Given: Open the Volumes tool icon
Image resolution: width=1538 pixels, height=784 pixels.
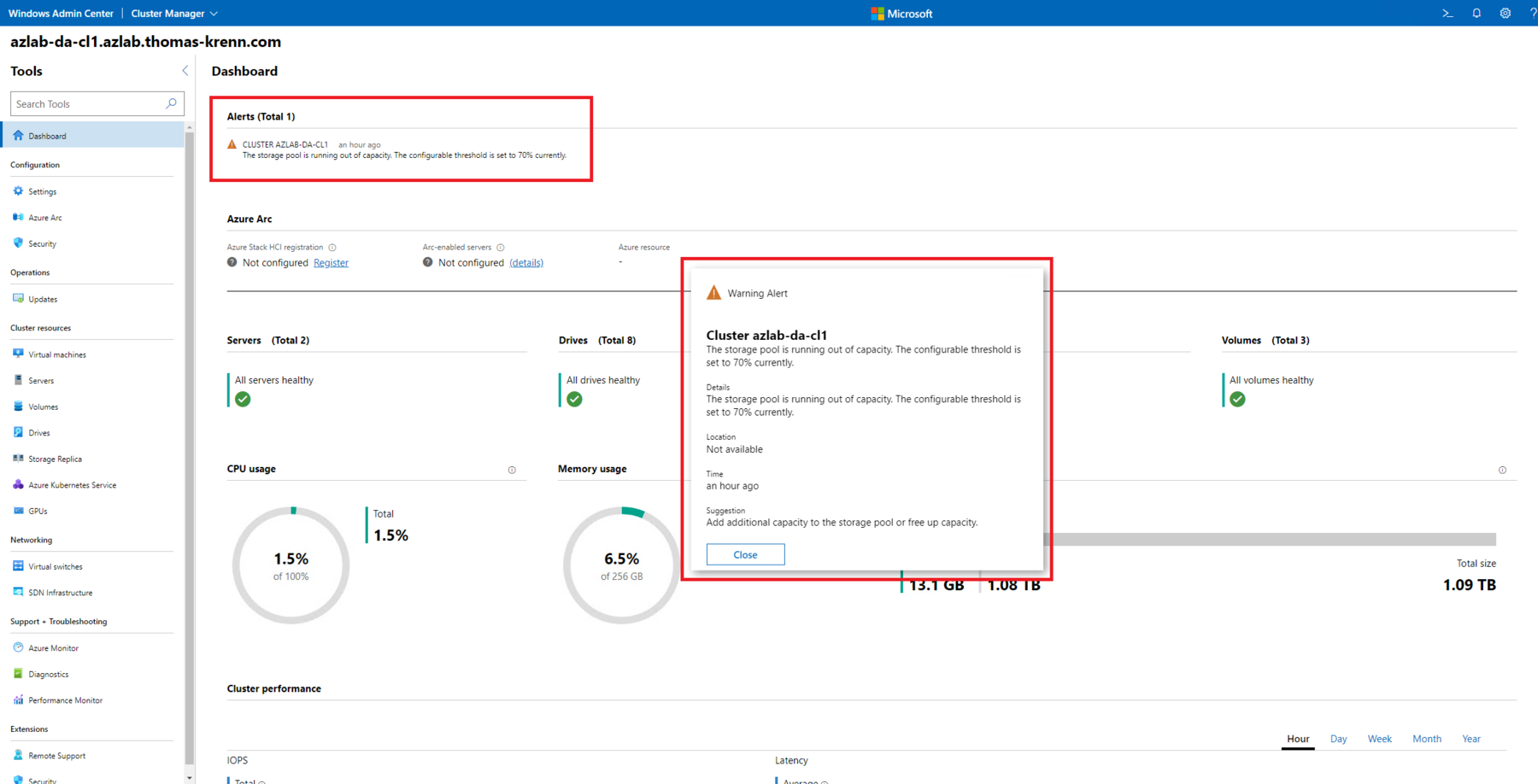Looking at the screenshot, I should 18,407.
